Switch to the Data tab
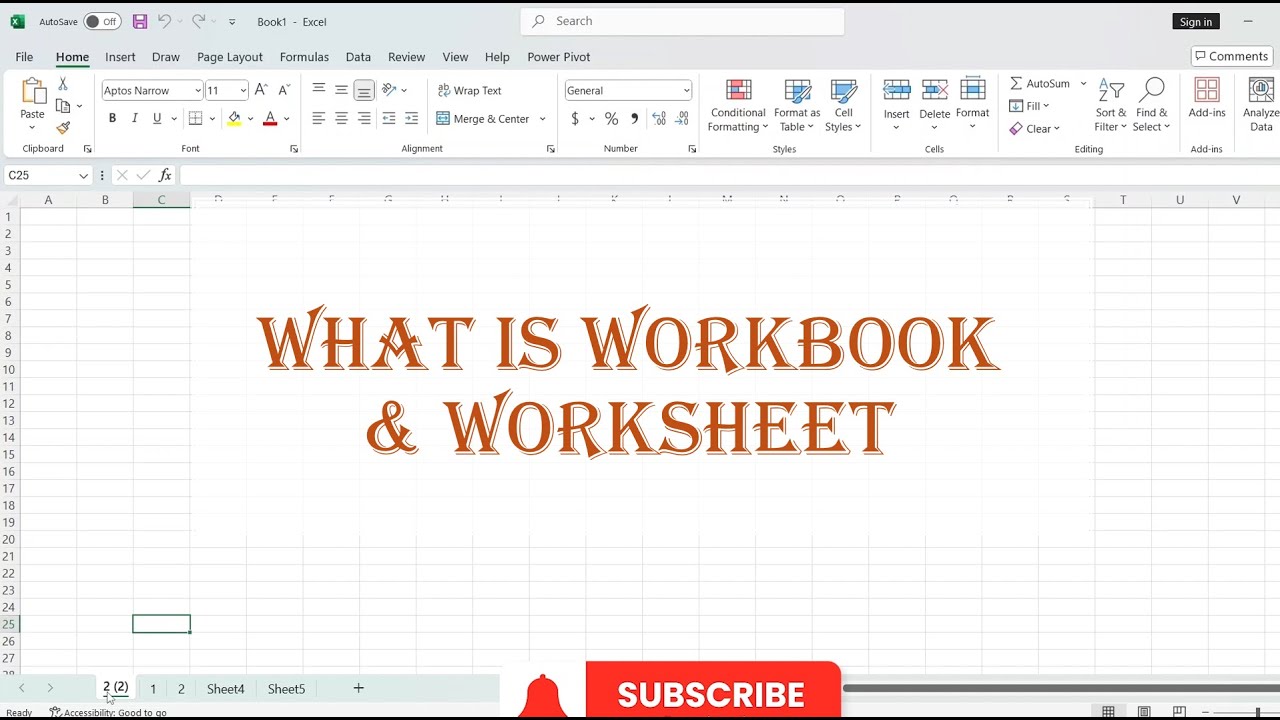1280x720 pixels. tap(358, 57)
